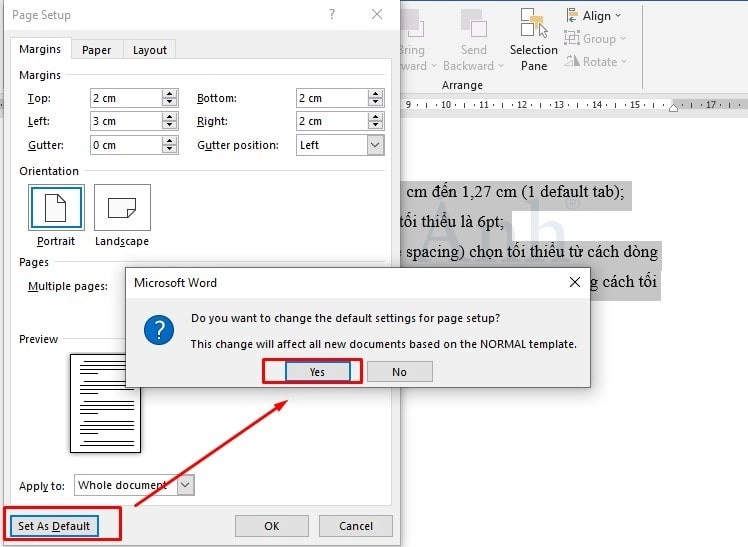Click the Gutter value field
The width and height of the screenshot is (748, 547).
(126, 145)
